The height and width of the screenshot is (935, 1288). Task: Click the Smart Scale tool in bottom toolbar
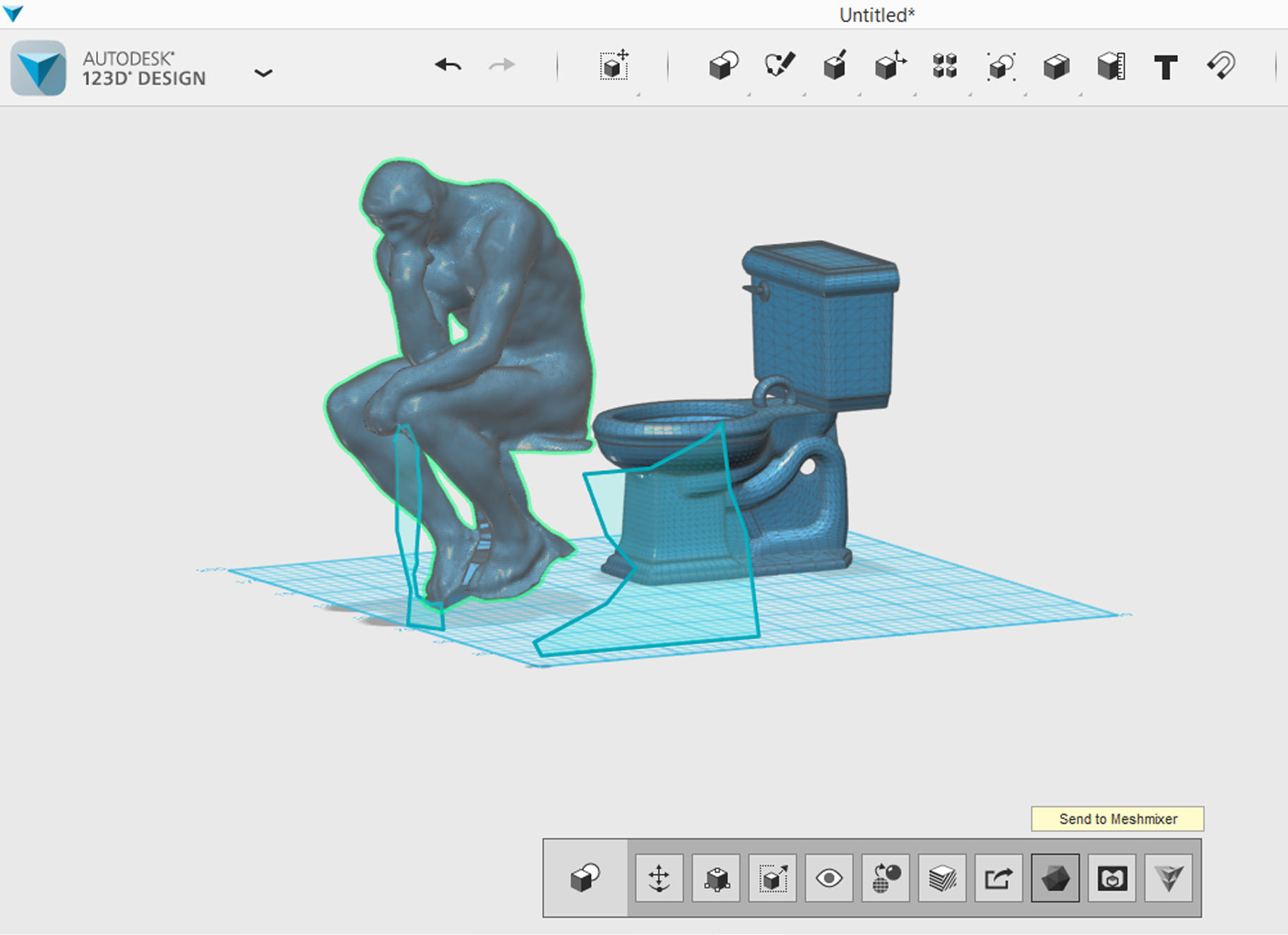[773, 878]
